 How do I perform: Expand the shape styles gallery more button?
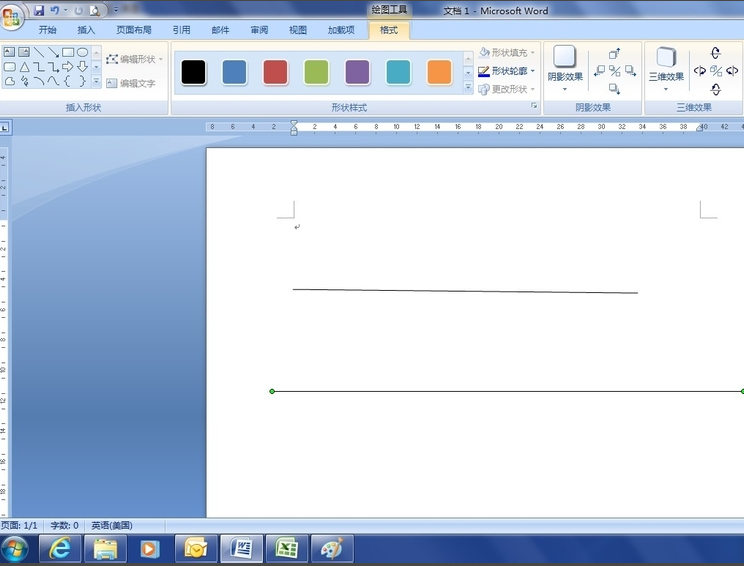coord(469,87)
